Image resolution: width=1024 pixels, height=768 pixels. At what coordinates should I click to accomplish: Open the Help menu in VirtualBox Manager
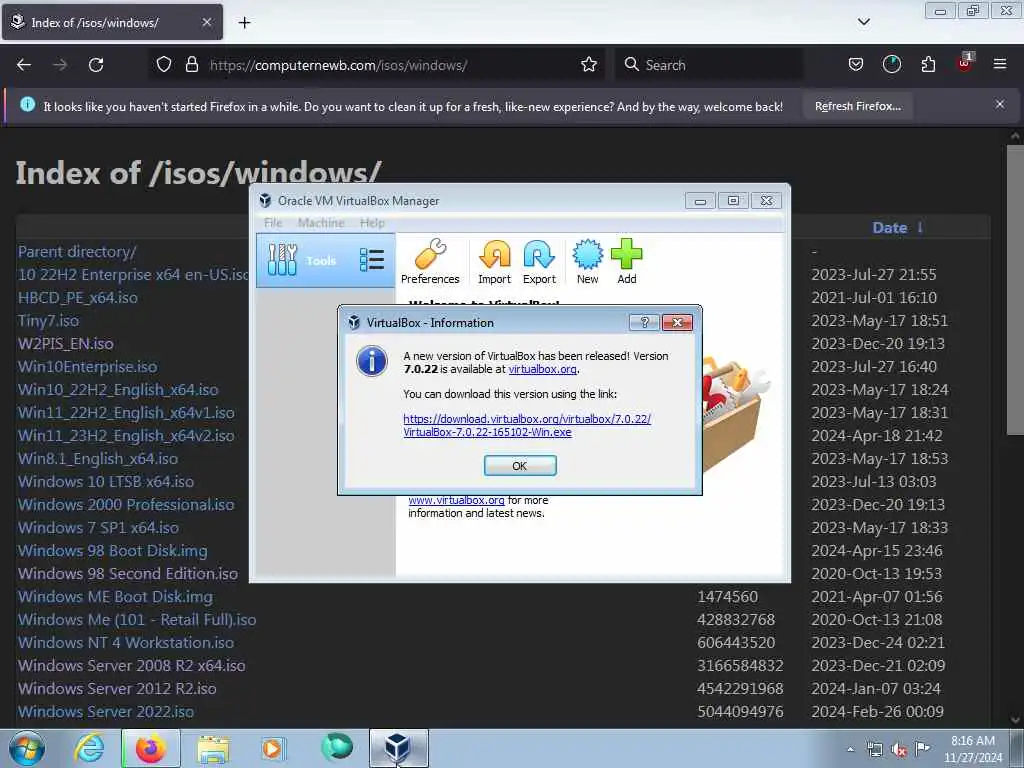tap(372, 223)
